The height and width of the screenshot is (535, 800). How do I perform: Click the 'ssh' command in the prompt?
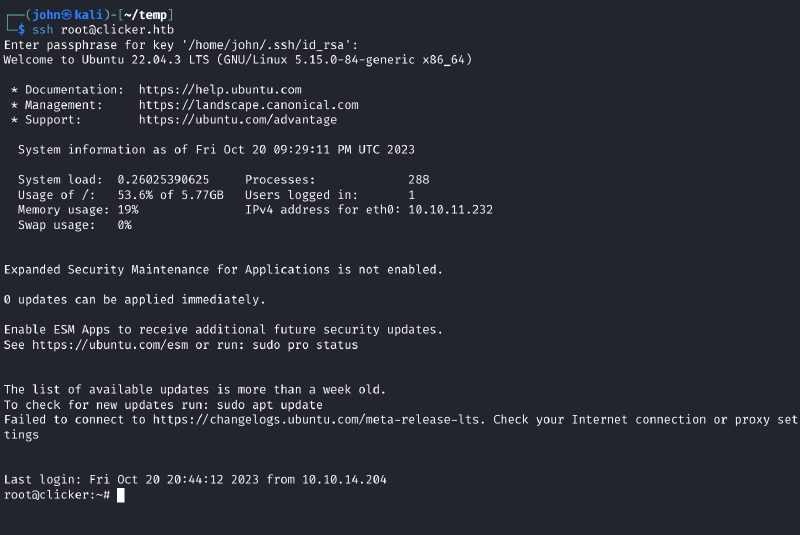tap(42, 30)
